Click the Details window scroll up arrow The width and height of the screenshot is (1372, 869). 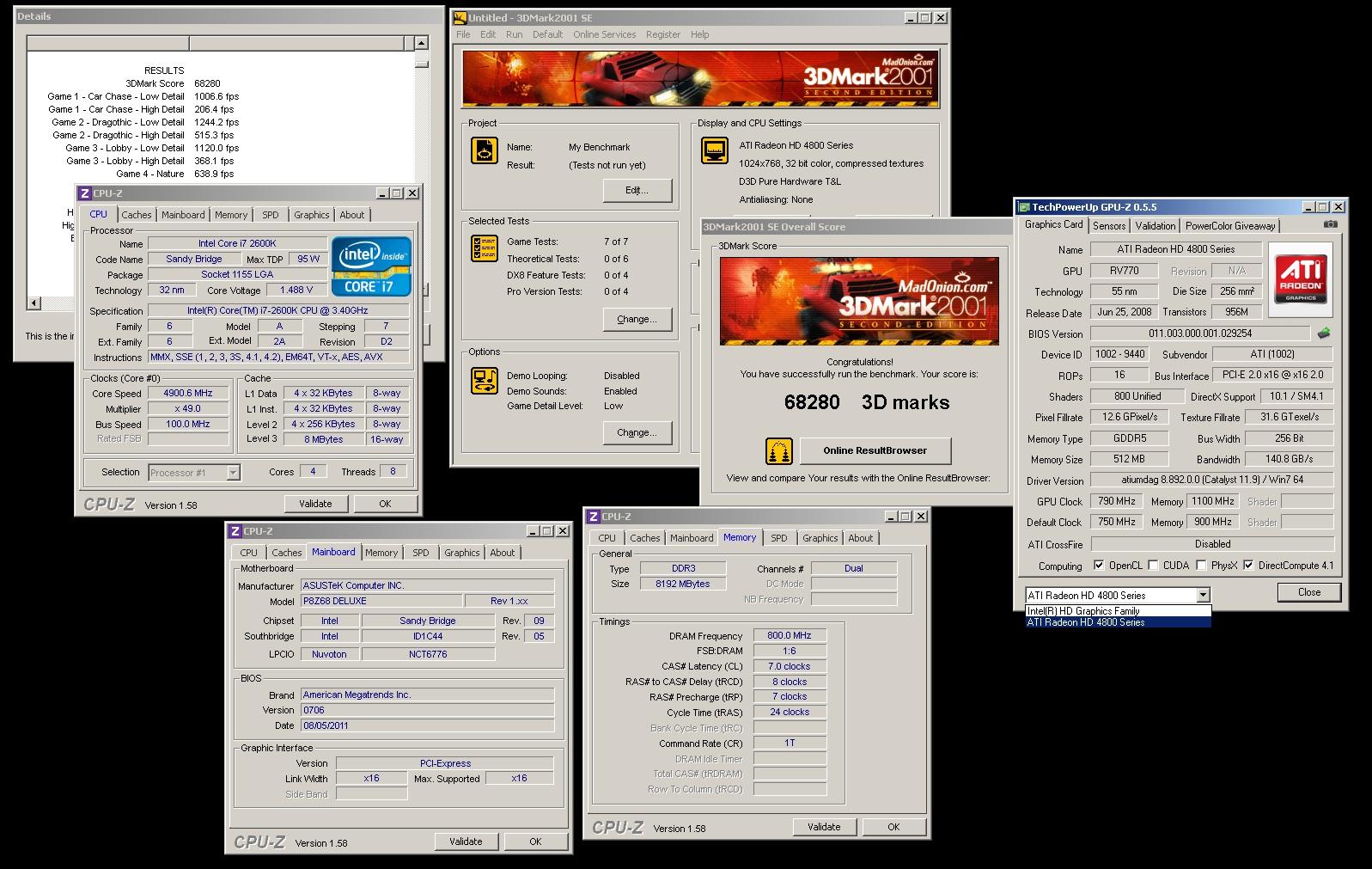coord(421,42)
